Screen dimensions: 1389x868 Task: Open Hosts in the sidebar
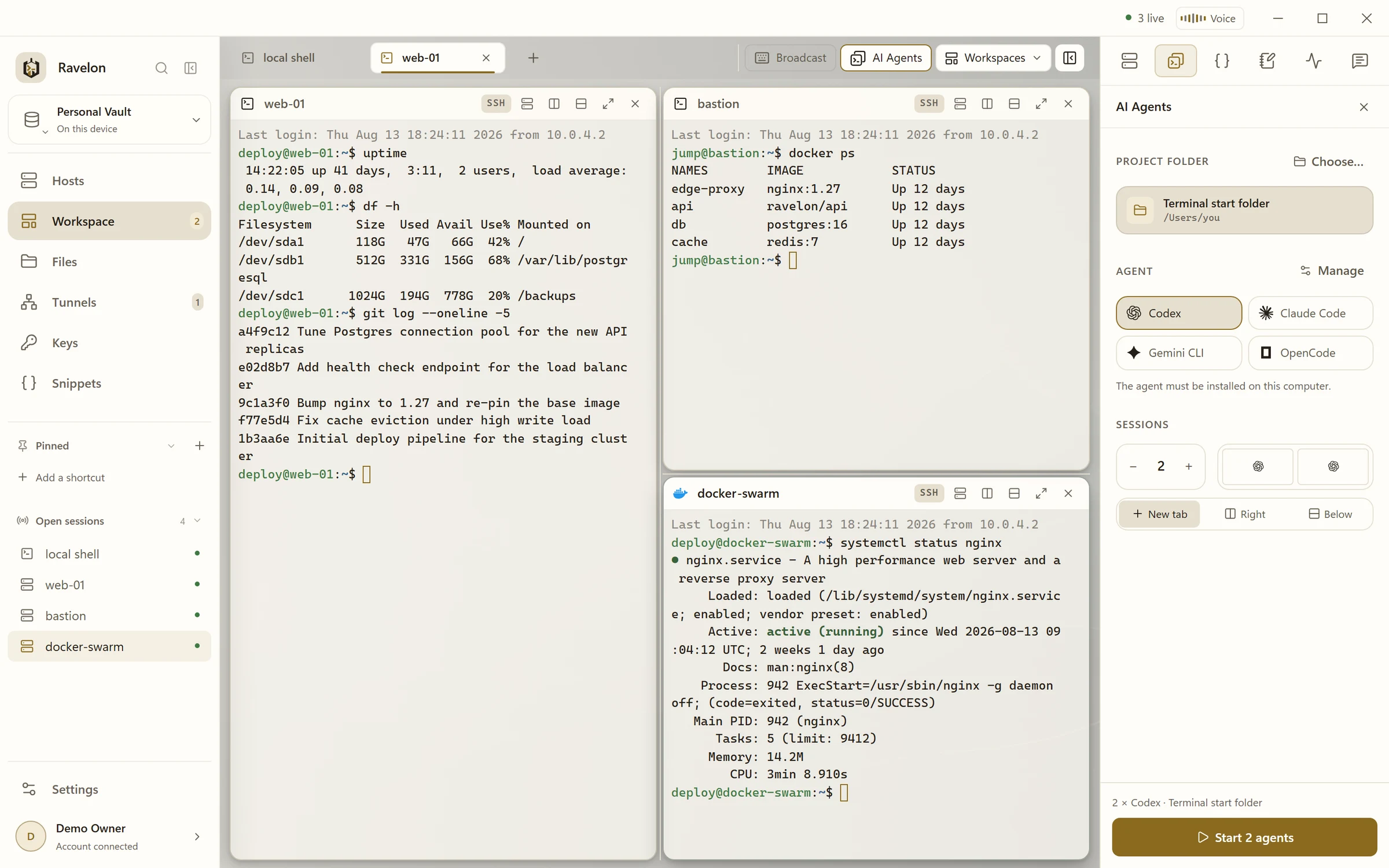[109, 181]
